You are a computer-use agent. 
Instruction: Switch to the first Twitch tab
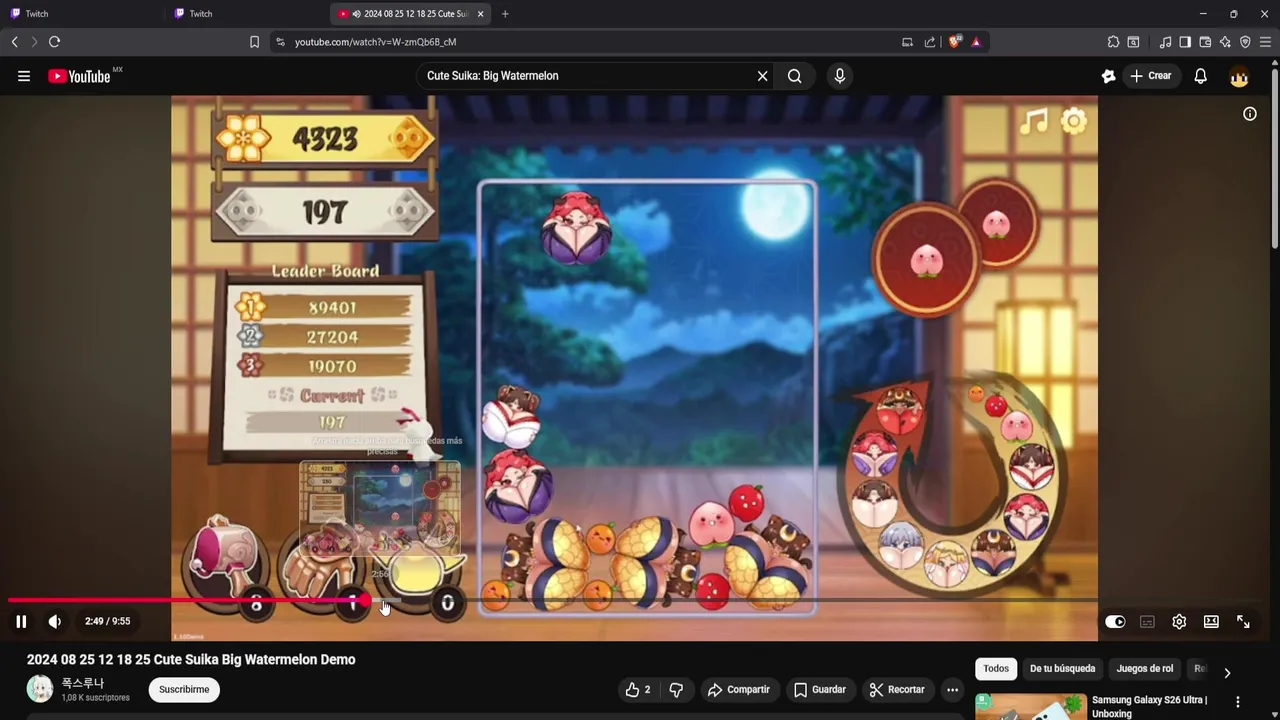pos(80,14)
